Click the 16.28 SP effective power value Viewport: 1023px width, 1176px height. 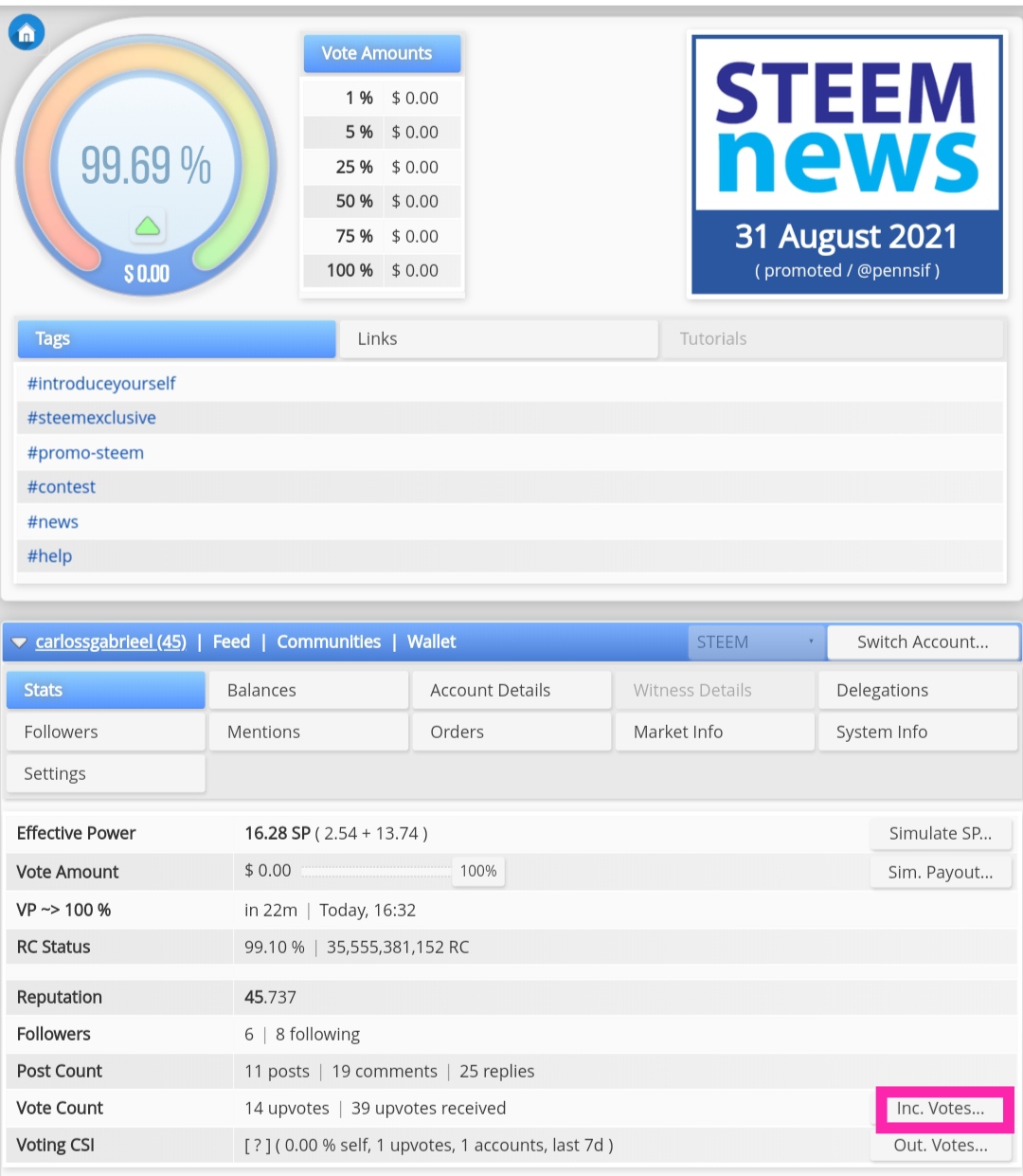coord(278,833)
